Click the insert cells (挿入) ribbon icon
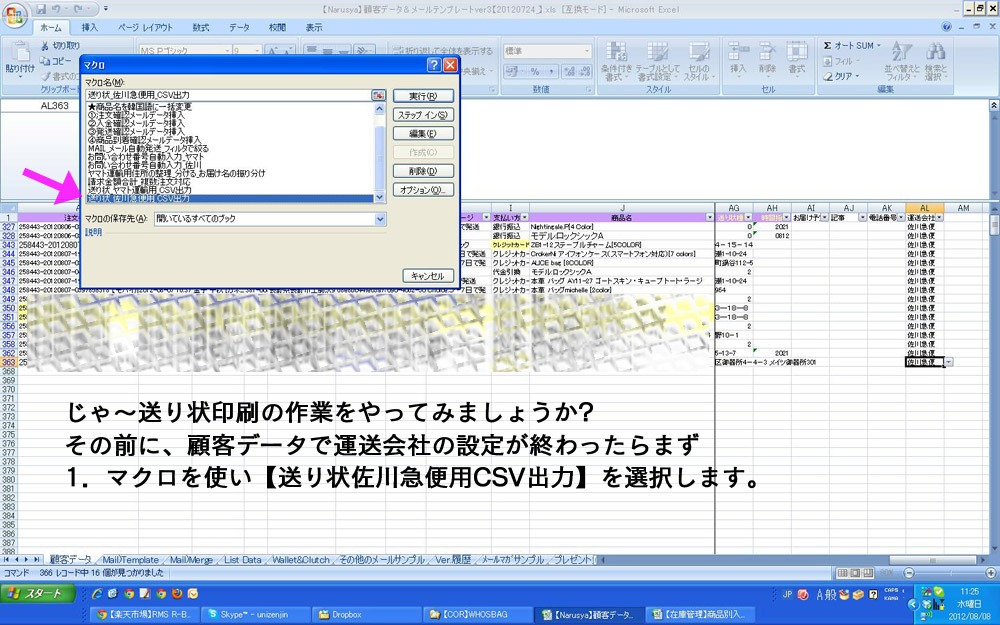The width and height of the screenshot is (1000, 625). pos(738,52)
